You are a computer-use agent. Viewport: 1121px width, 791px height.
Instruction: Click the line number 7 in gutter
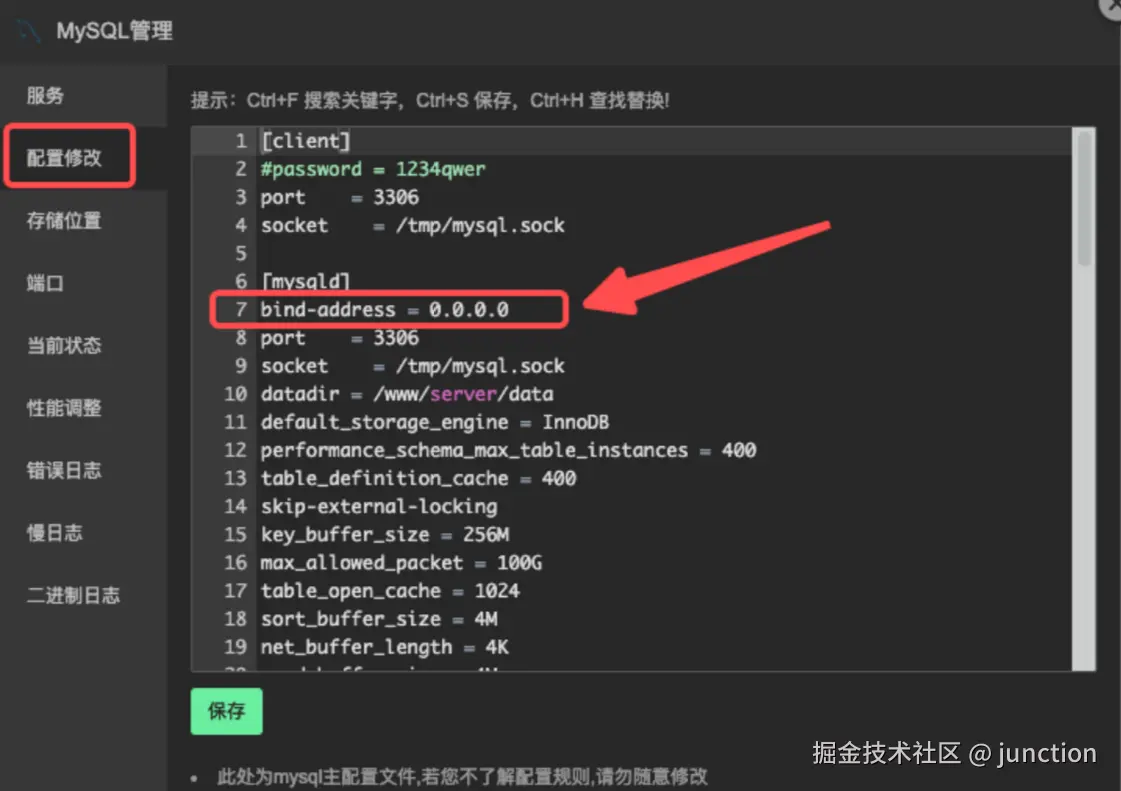[241, 310]
